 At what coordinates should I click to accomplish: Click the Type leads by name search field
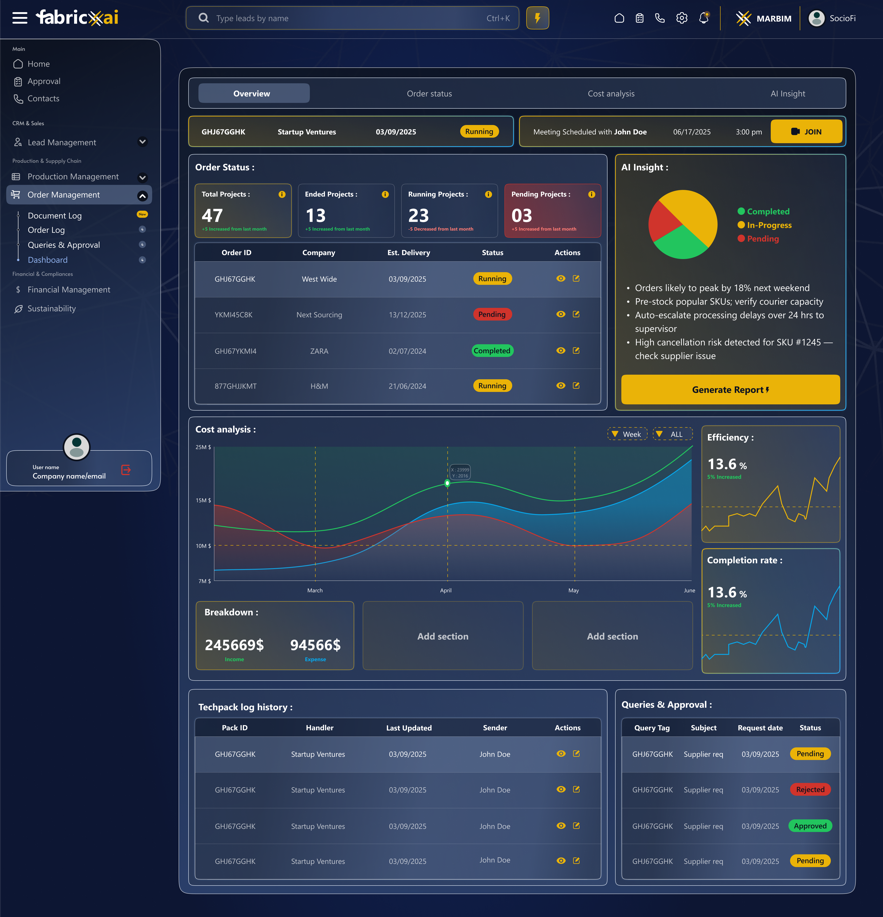350,18
